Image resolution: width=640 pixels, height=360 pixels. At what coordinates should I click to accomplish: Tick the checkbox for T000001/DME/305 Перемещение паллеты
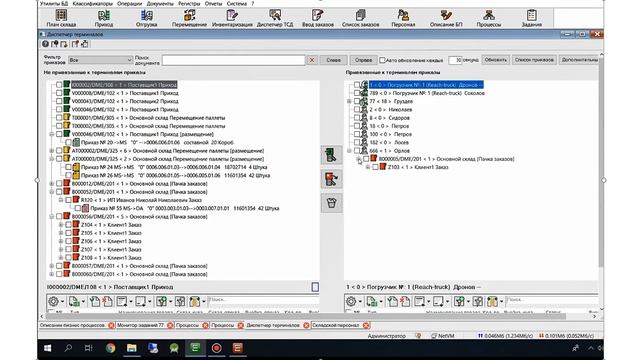coord(59,118)
